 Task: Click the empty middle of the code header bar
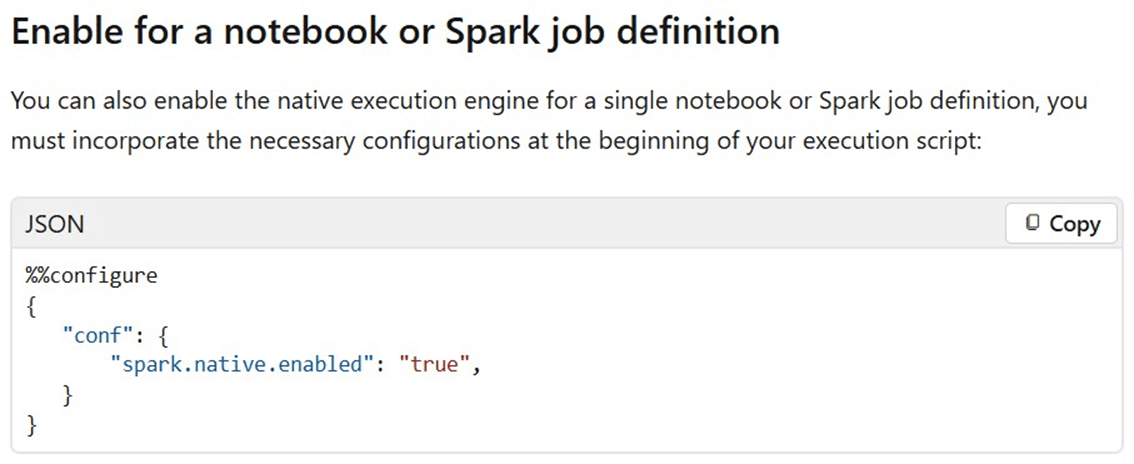[540, 224]
